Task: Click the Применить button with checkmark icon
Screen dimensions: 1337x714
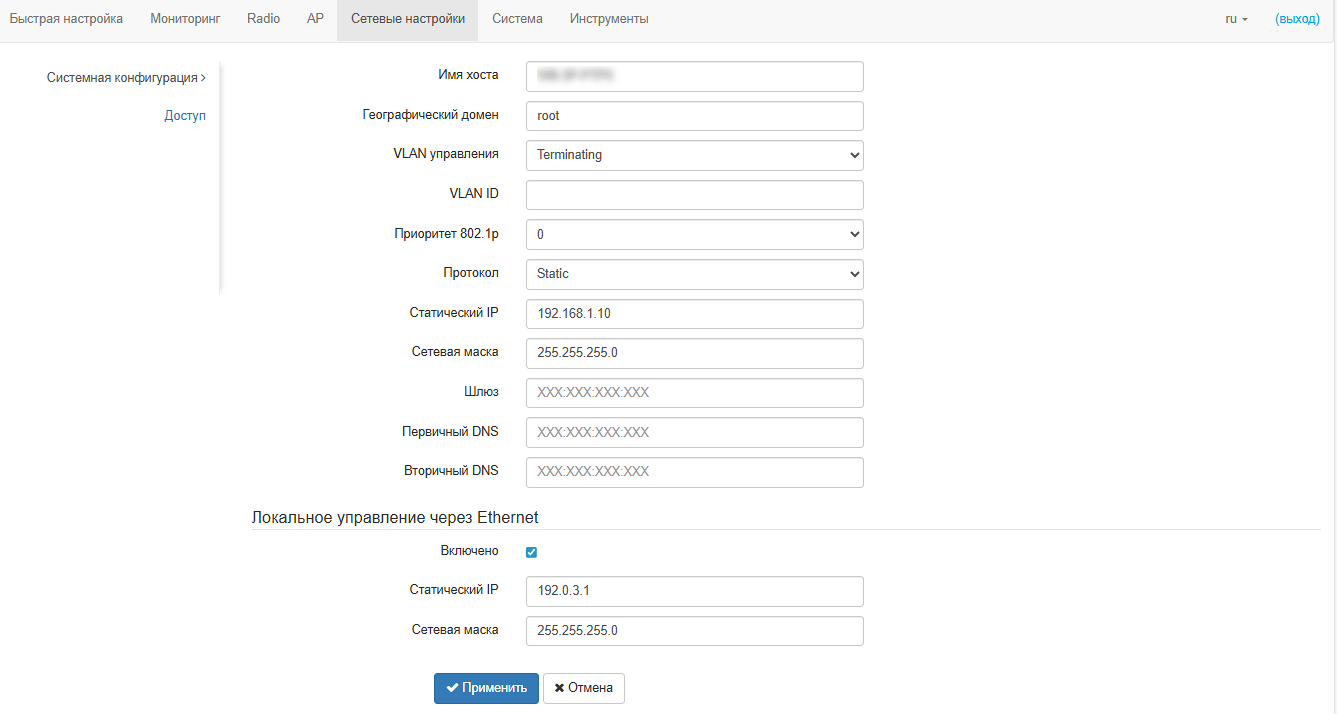Action: [x=486, y=688]
